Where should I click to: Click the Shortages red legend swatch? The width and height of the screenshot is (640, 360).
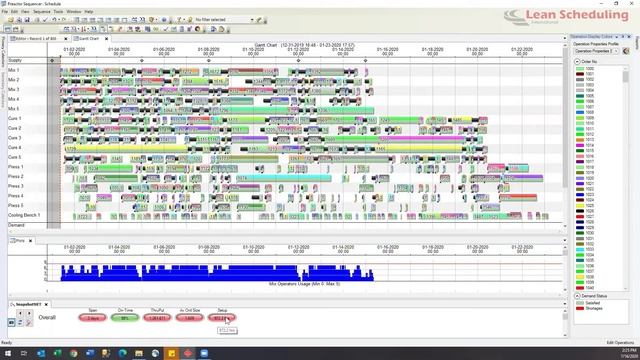coord(580,309)
